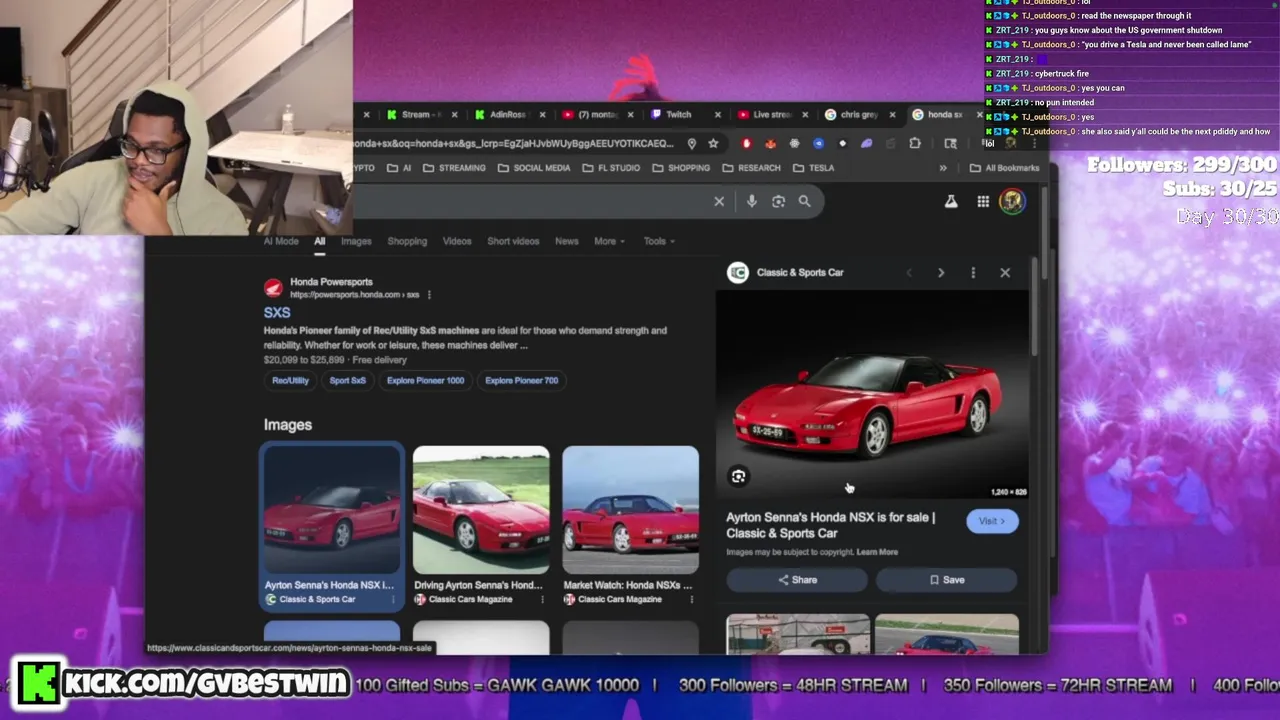Viewport: 1280px width, 720px height.
Task: Bookmark this page with the star icon
Action: coord(713,144)
